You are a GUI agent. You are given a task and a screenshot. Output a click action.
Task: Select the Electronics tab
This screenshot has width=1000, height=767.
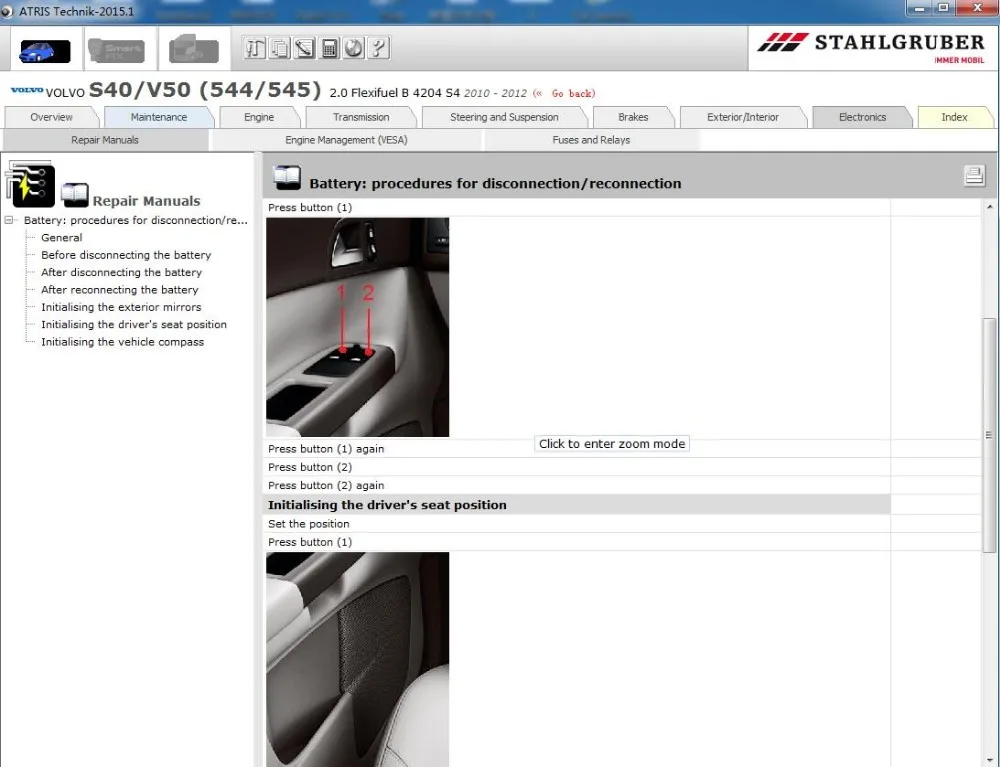[862, 117]
